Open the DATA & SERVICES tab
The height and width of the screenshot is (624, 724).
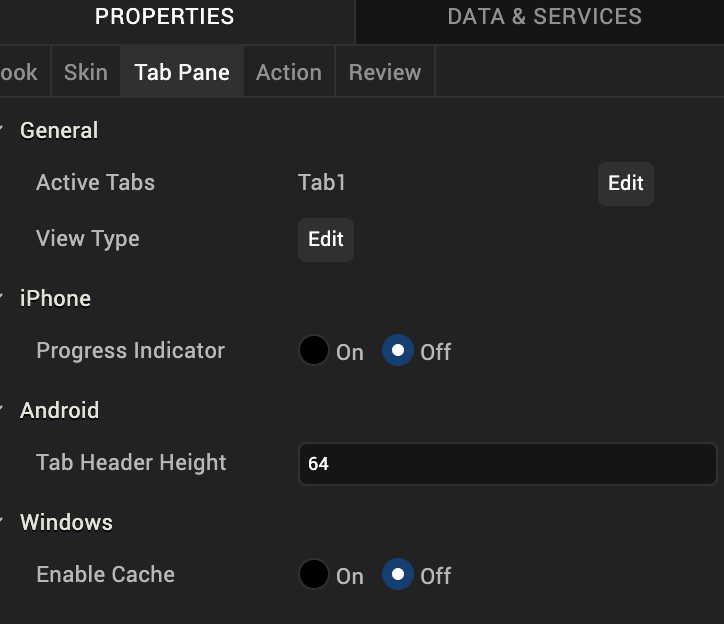coord(544,17)
